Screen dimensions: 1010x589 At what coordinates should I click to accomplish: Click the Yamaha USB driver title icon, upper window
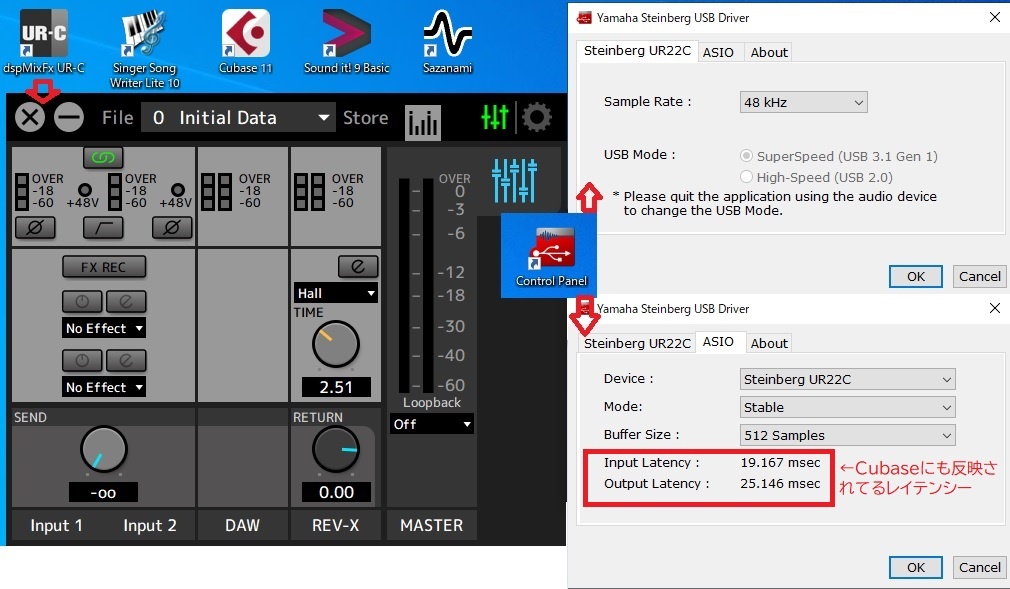(x=584, y=17)
